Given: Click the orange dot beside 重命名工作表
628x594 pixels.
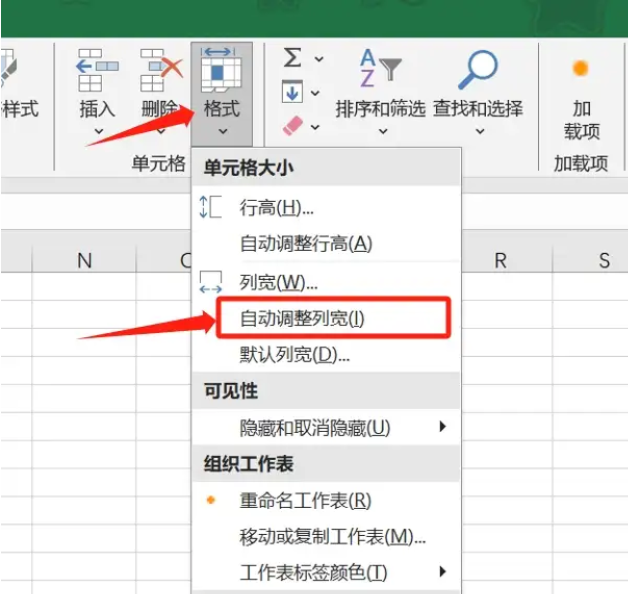Looking at the screenshot, I should [x=211, y=499].
